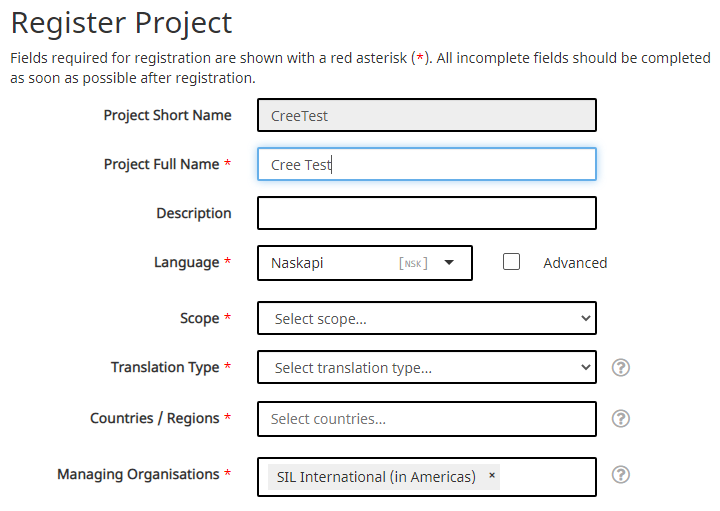
Task: Click the Advanced checkbox label text
Action: pos(575,263)
